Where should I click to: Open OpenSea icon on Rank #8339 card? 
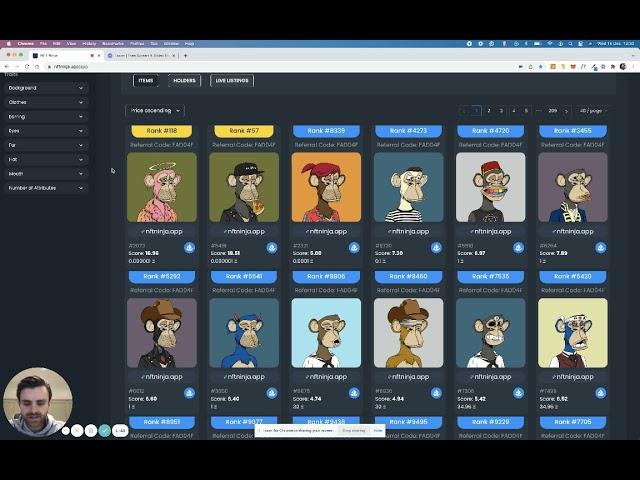354,248
